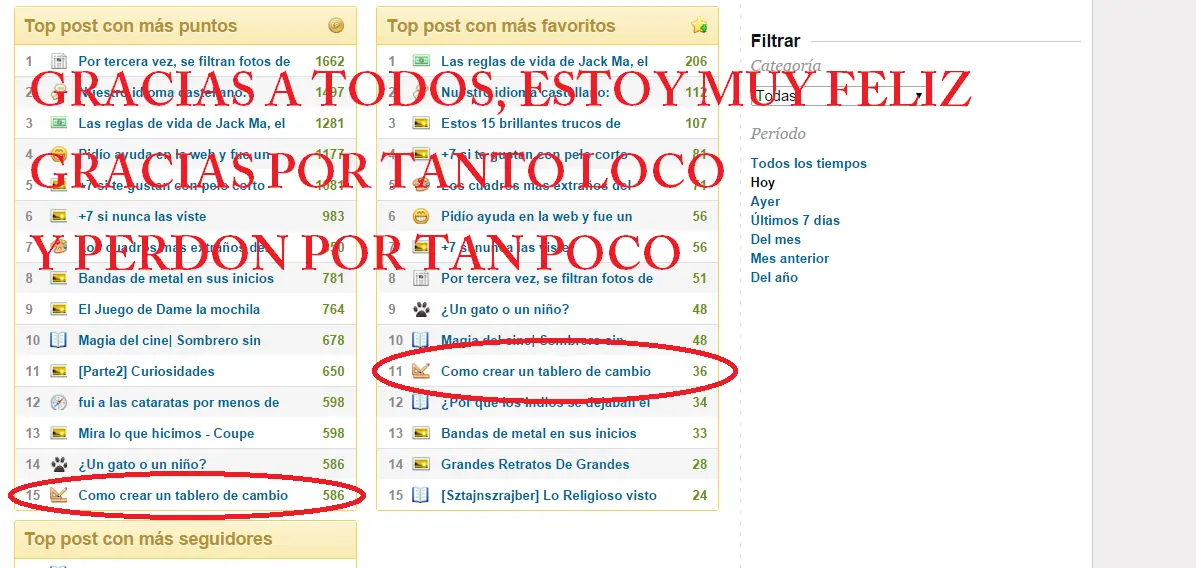Click the image icon beside 'Bandas de metal' in the puntos list
Screen dimensions: 1196x568
(x=59, y=278)
